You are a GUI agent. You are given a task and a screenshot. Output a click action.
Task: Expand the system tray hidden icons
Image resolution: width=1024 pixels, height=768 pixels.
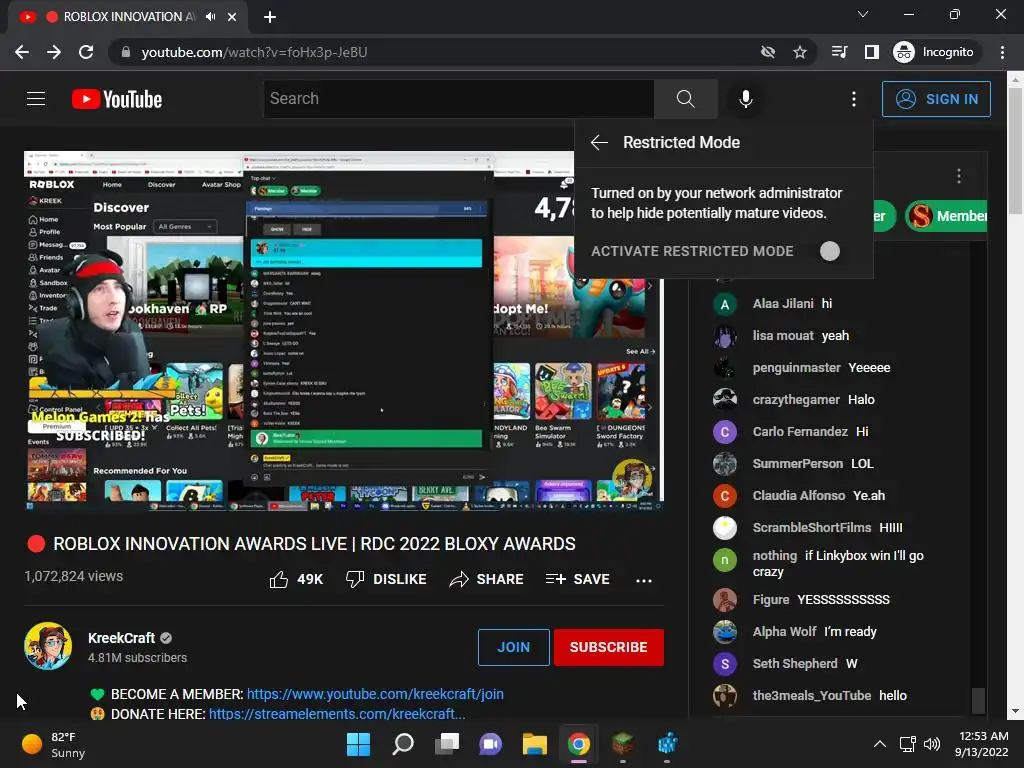click(880, 744)
